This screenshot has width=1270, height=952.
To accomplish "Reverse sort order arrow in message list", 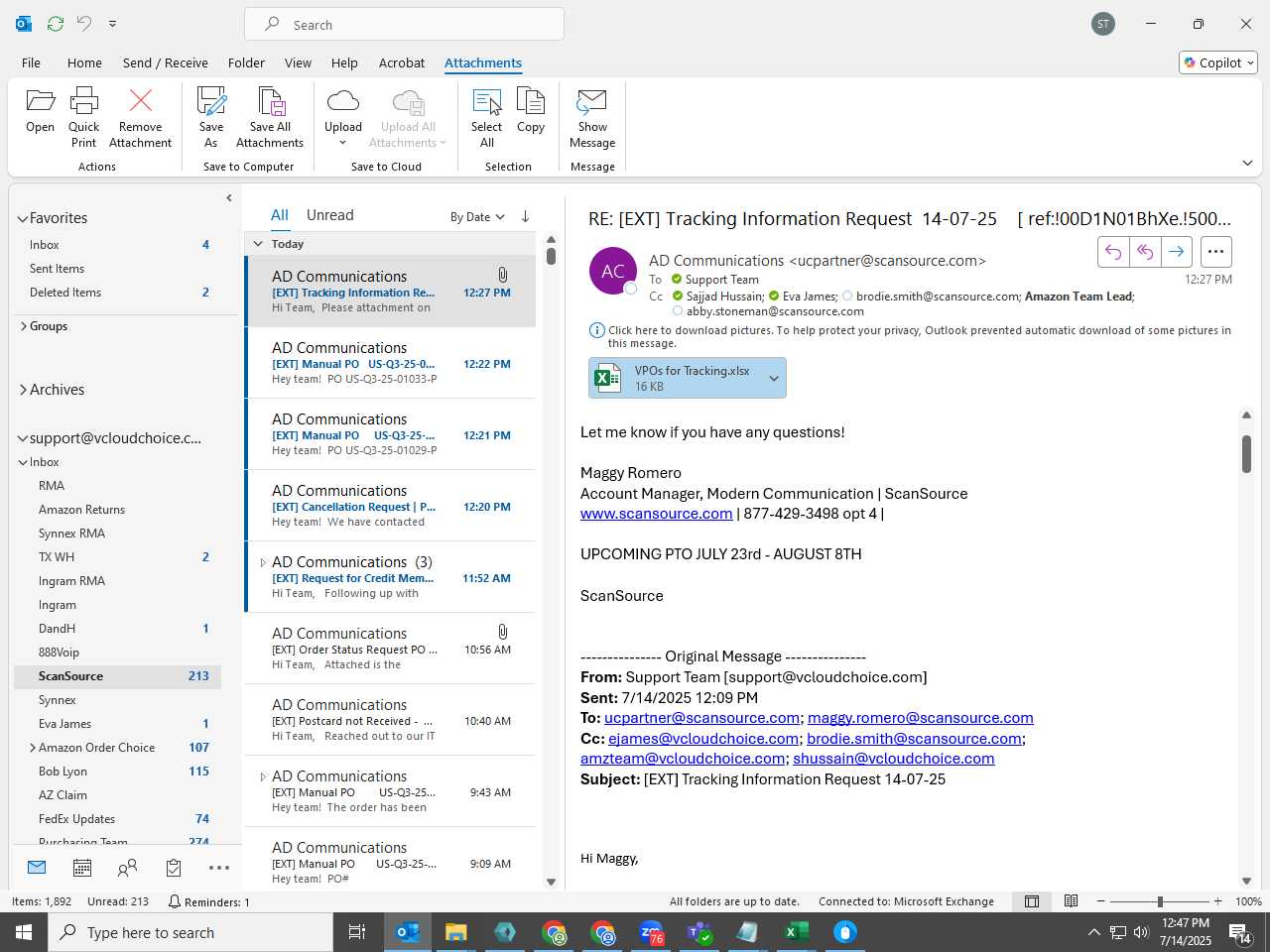I will point(525,216).
